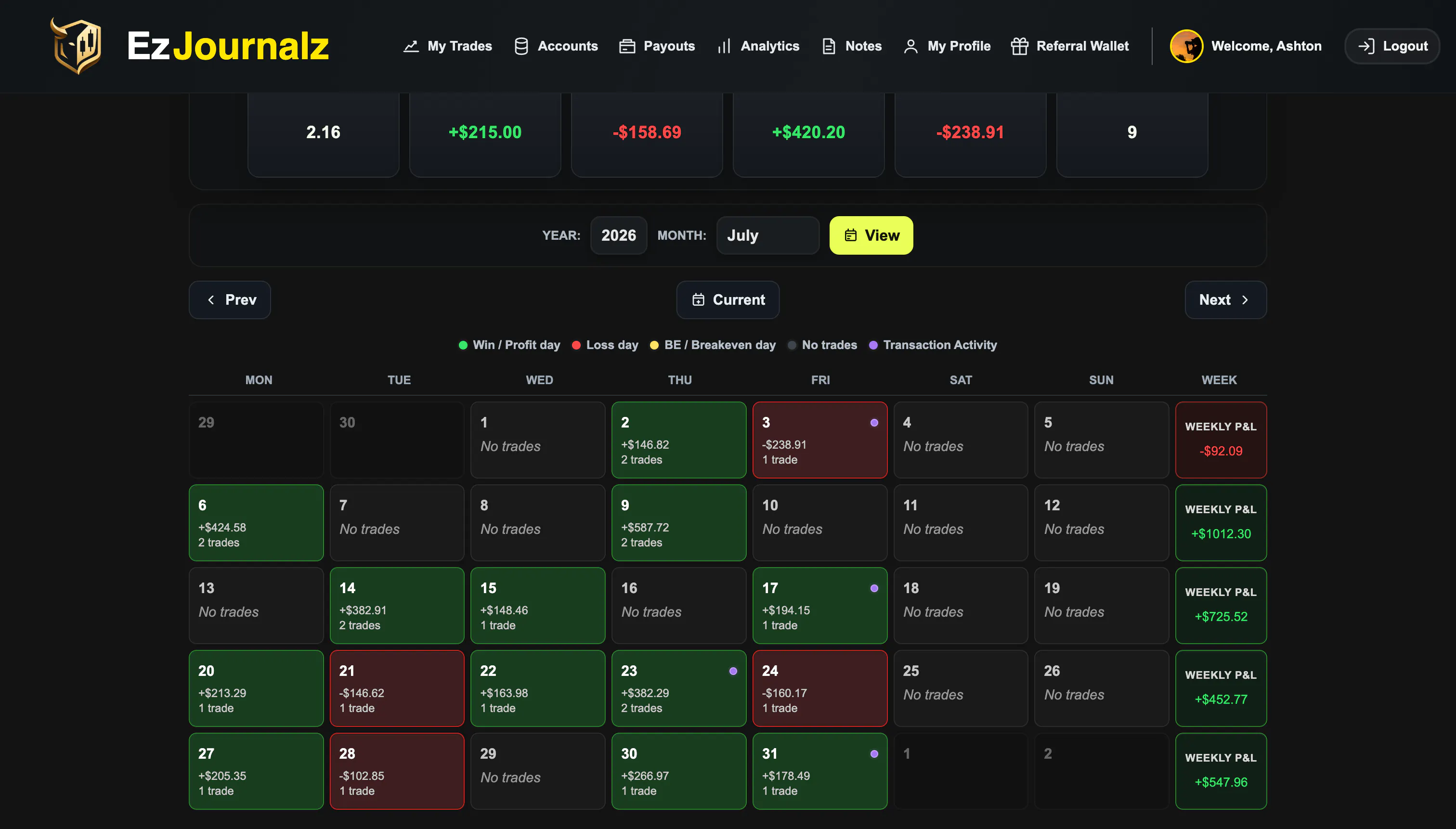Click the Logout arrow icon

click(x=1366, y=46)
